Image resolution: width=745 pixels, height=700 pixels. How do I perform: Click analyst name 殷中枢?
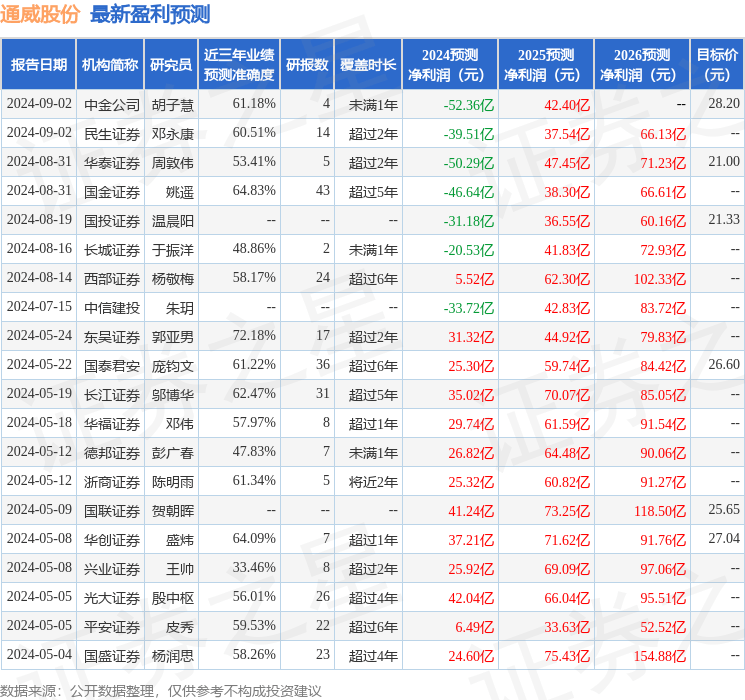(x=172, y=597)
